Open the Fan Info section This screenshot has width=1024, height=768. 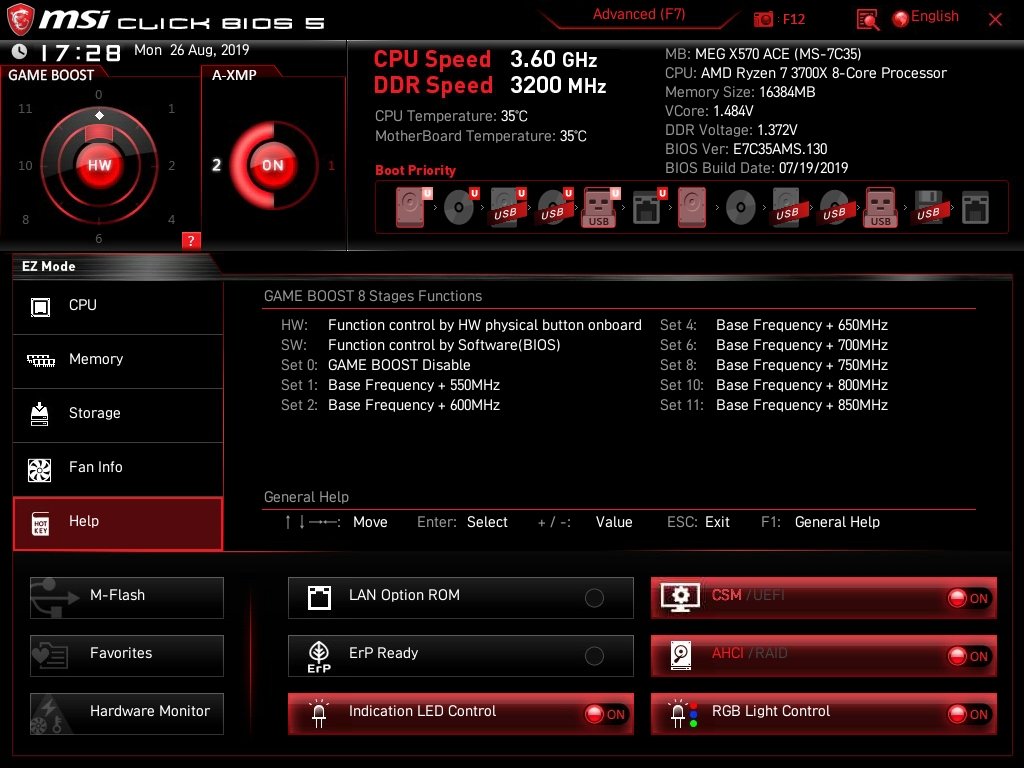[x=118, y=468]
